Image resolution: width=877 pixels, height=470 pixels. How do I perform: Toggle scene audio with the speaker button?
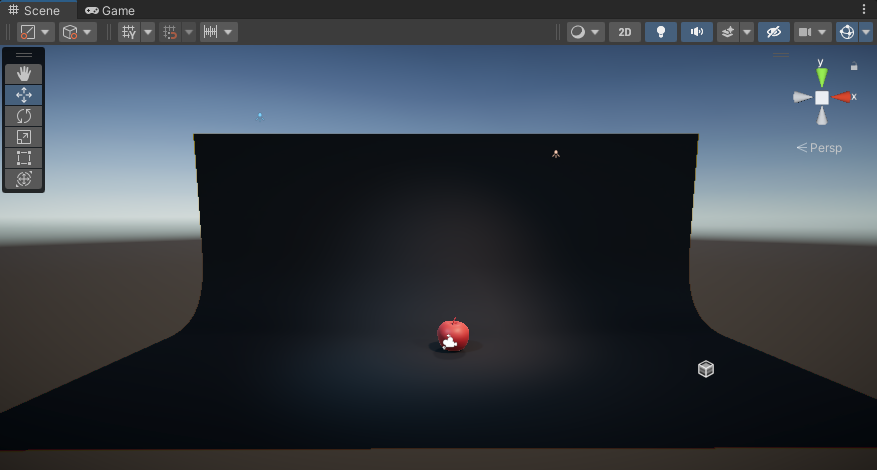[x=696, y=32]
